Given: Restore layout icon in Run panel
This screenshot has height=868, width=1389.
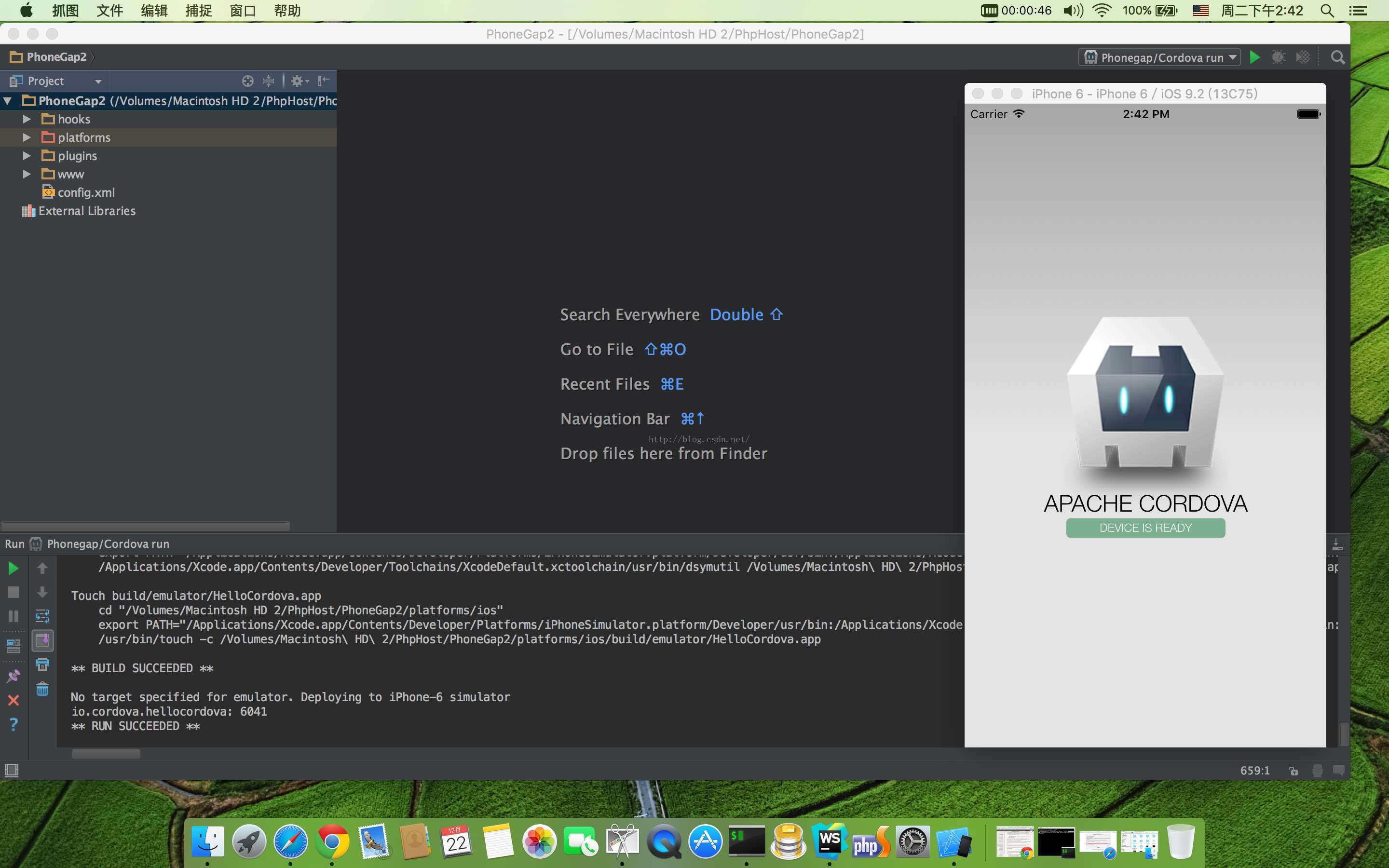Looking at the screenshot, I should click(13, 646).
